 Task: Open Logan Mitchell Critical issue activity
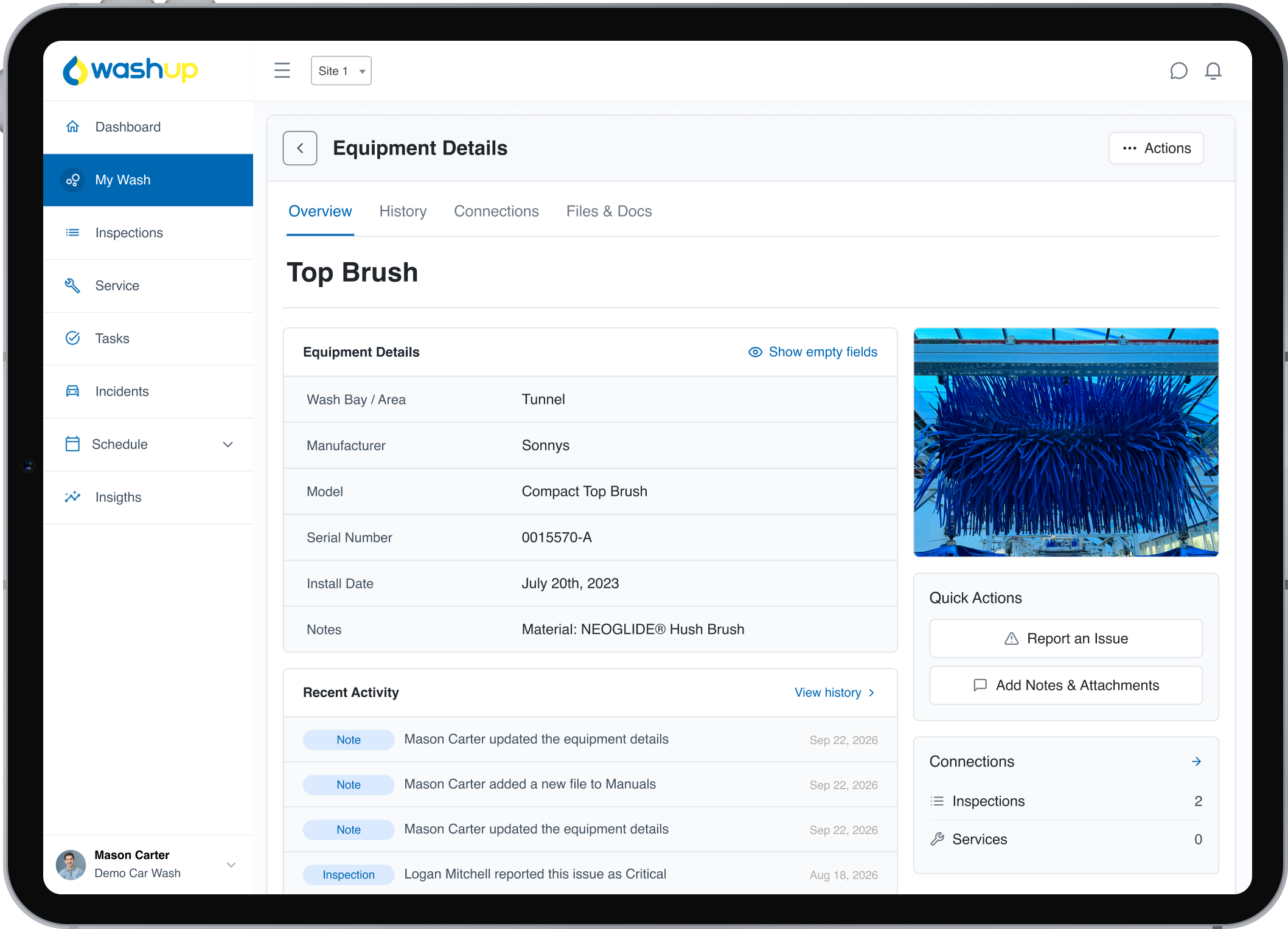click(x=590, y=874)
